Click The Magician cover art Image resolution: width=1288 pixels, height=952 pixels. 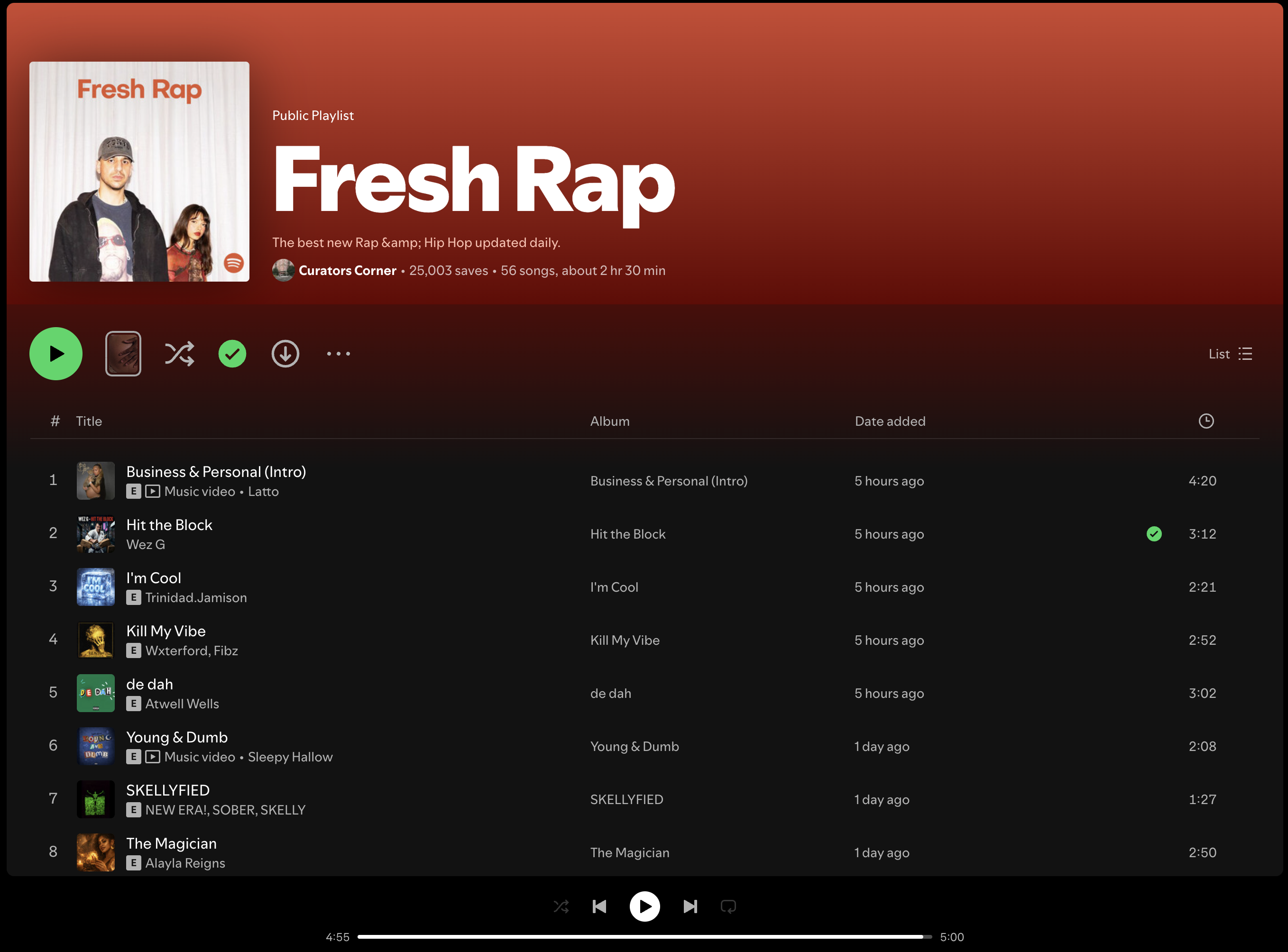tap(96, 852)
